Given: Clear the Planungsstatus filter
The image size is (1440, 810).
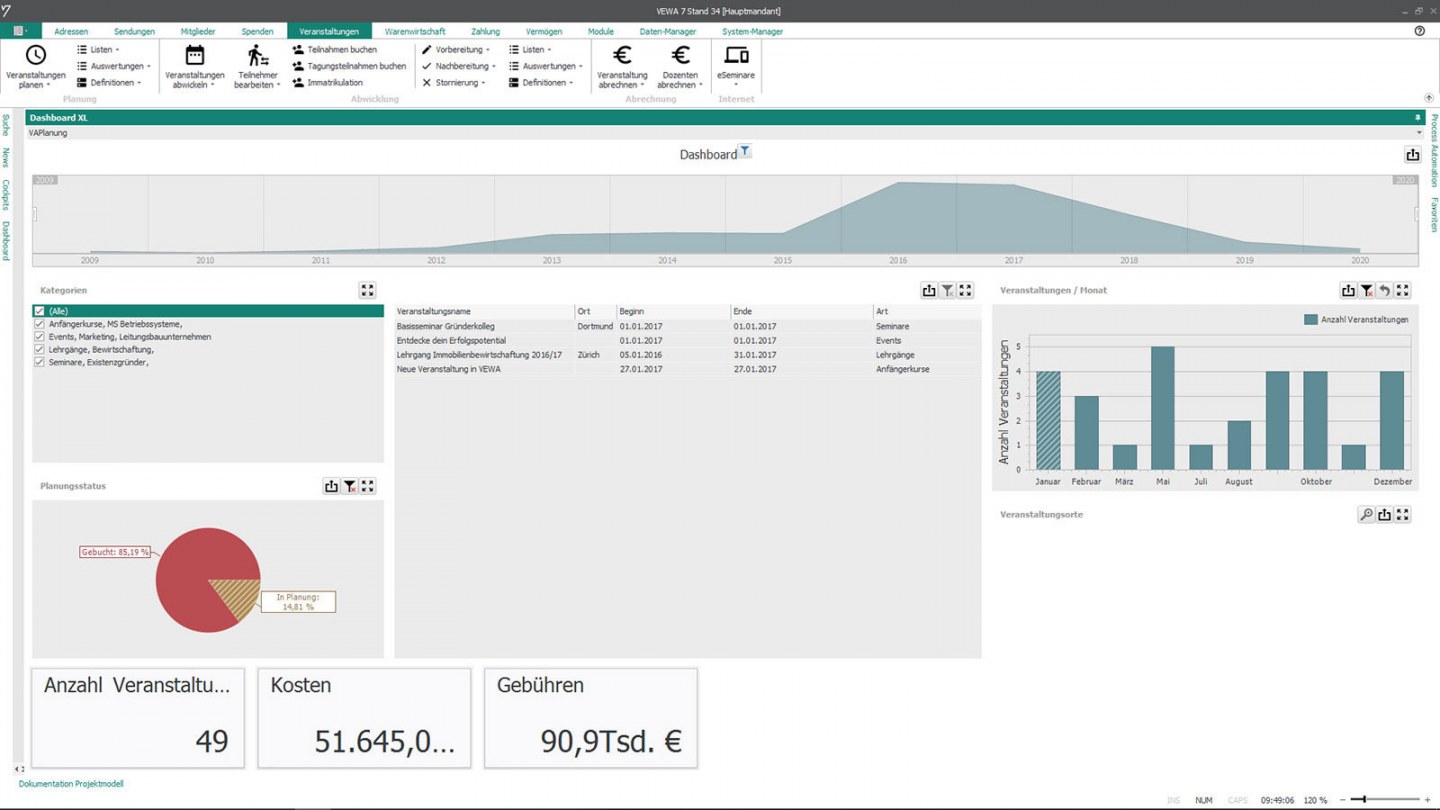Looking at the screenshot, I should click(x=350, y=486).
